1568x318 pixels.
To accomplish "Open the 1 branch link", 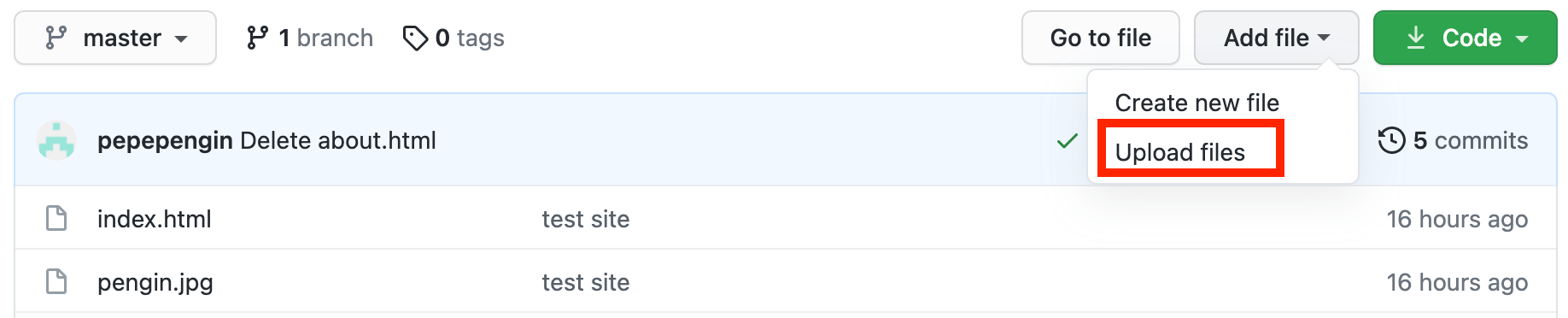I will [310, 38].
